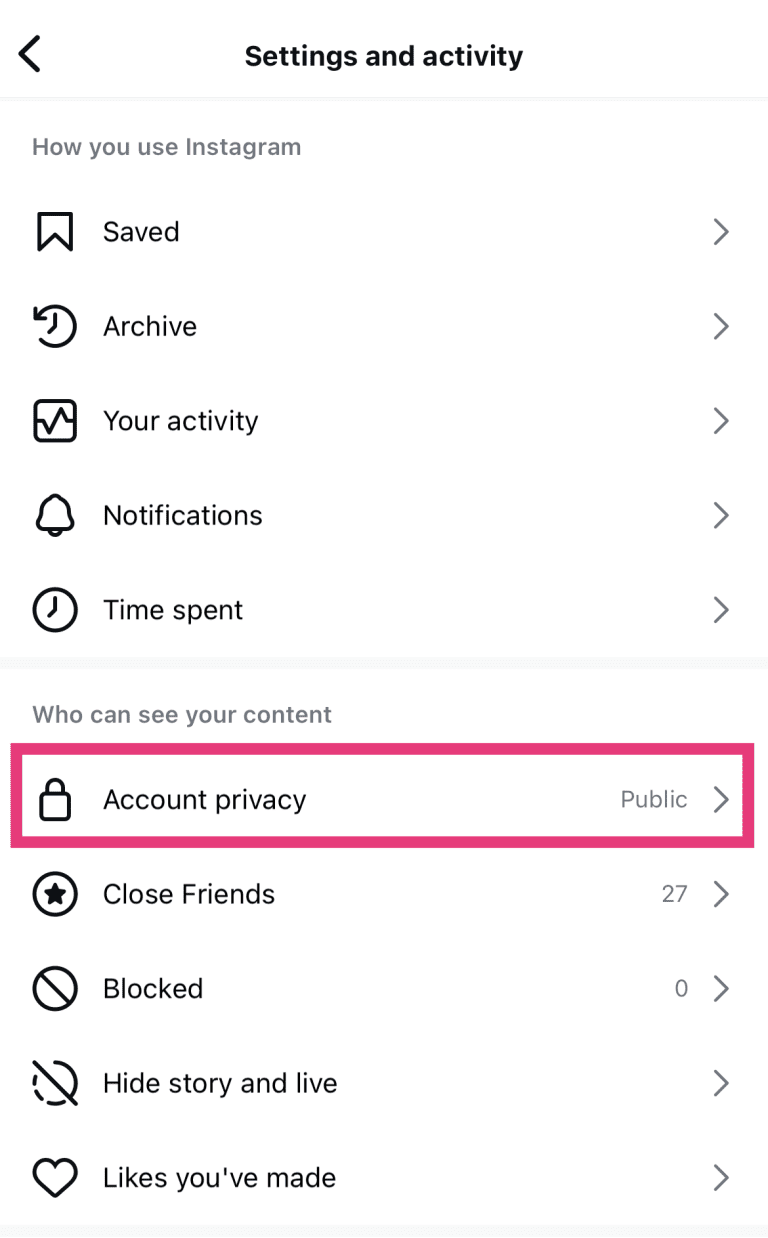
Task: Select the Account privacy padlock icon
Action: coord(55,799)
